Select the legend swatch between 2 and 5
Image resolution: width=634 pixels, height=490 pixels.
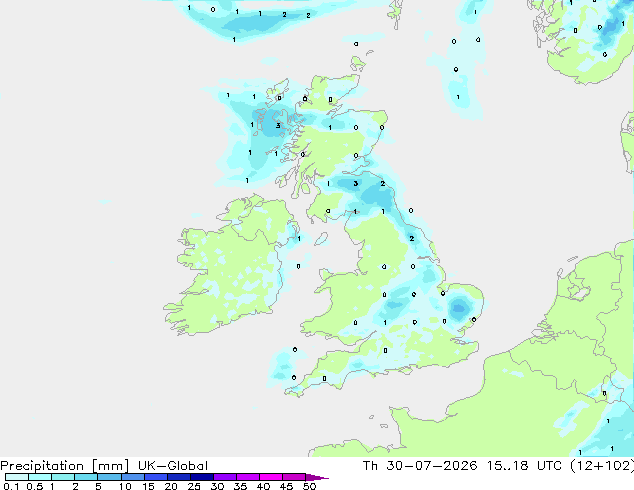click(x=86, y=477)
